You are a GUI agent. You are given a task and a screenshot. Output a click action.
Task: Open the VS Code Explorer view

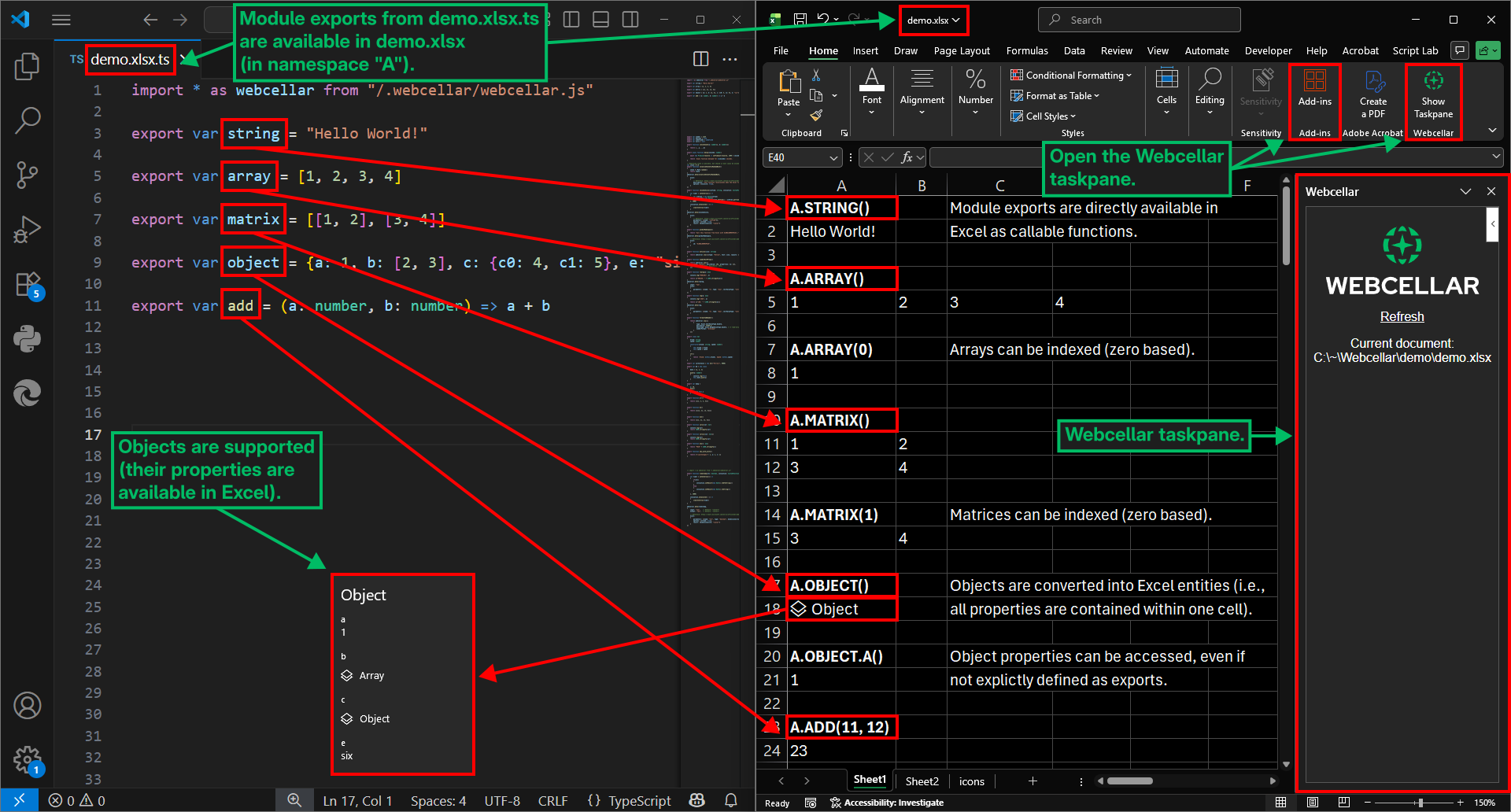click(x=28, y=66)
